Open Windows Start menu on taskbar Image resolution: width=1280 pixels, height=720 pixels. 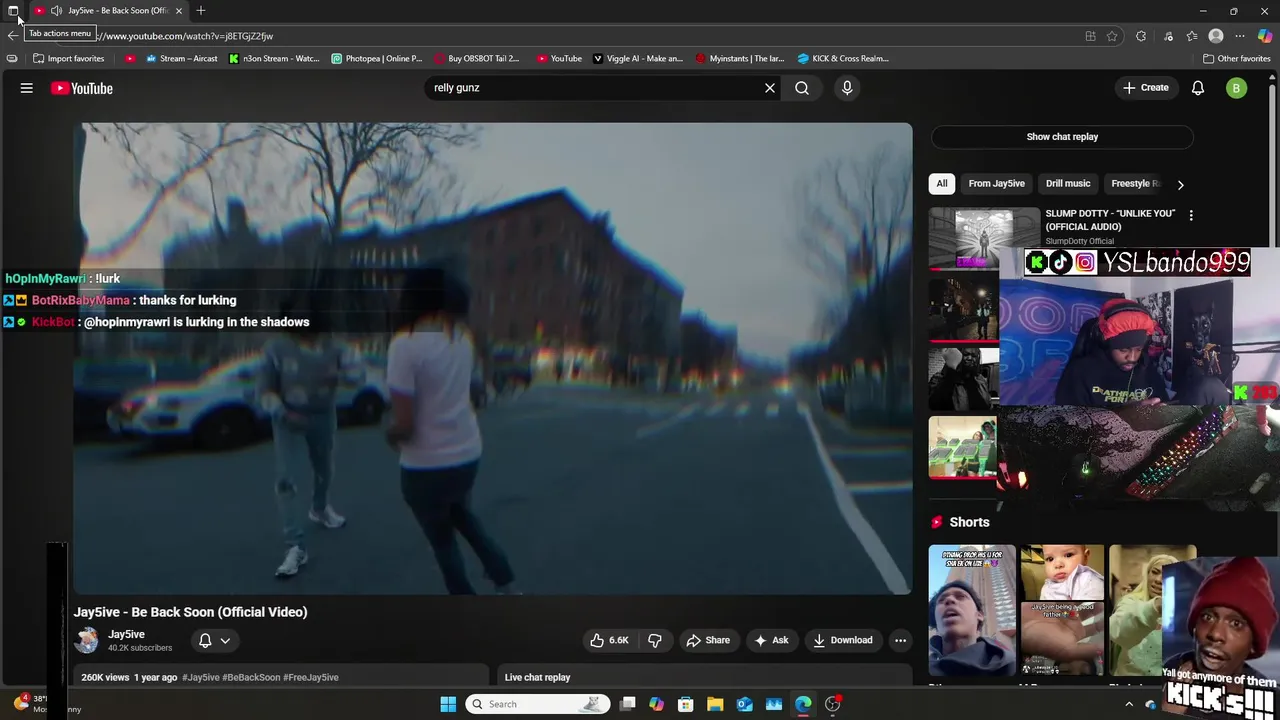[448, 704]
